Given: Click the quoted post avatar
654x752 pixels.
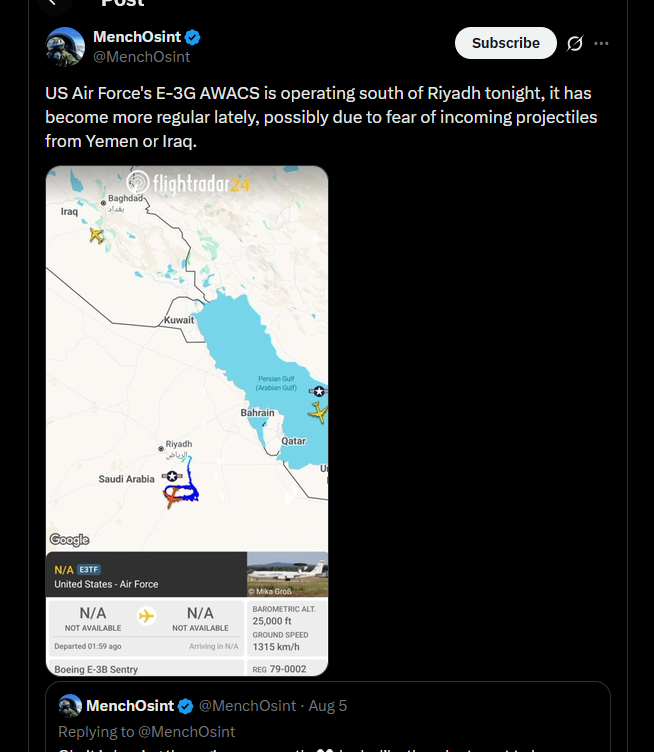Looking at the screenshot, I should click(x=70, y=706).
